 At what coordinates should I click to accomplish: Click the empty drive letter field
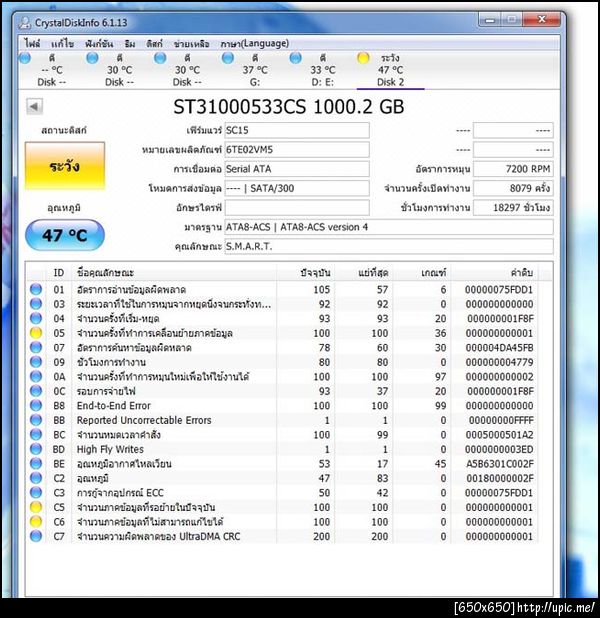pyautogui.click(x=297, y=207)
